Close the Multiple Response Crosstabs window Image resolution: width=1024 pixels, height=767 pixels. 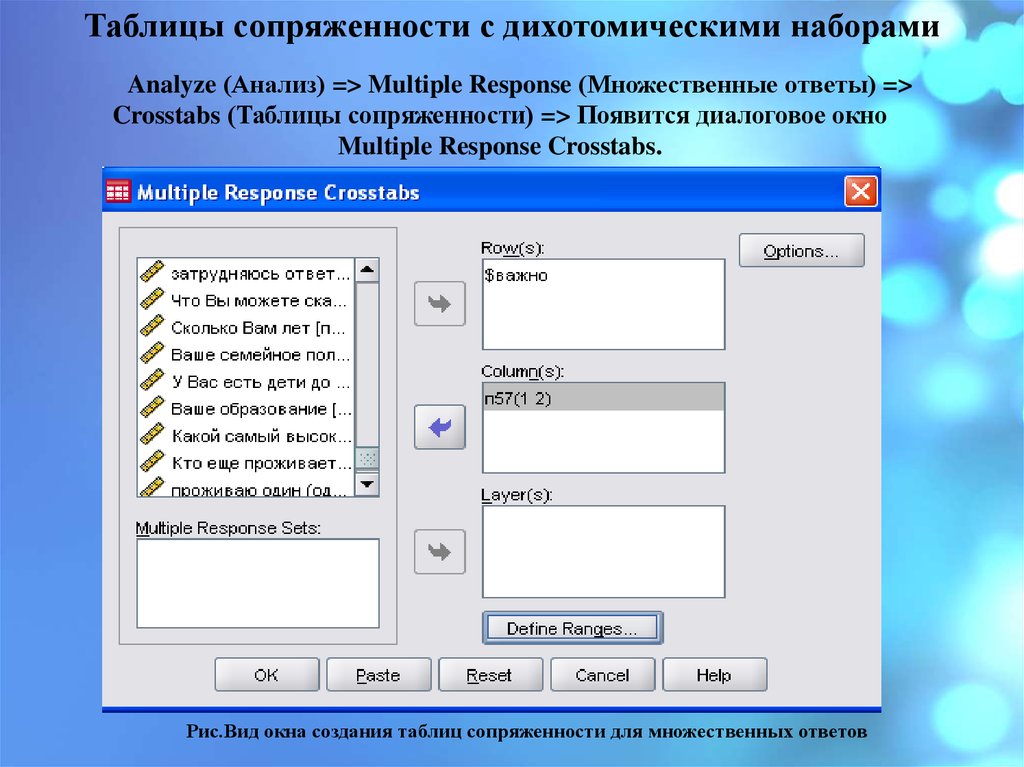point(861,191)
